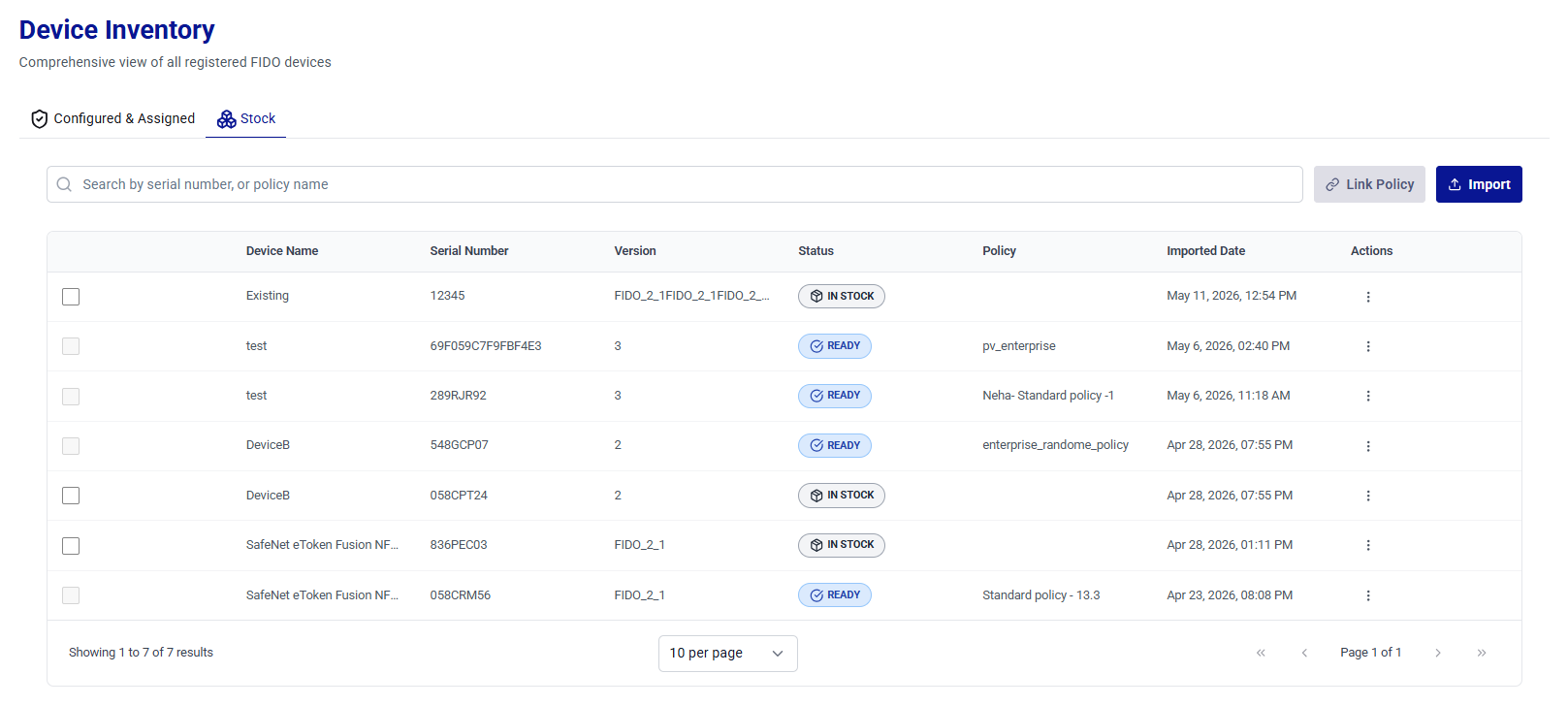The height and width of the screenshot is (706, 1568).
Task: Click serial number 69F059C7F9FBF4E3
Action: pyautogui.click(x=486, y=346)
